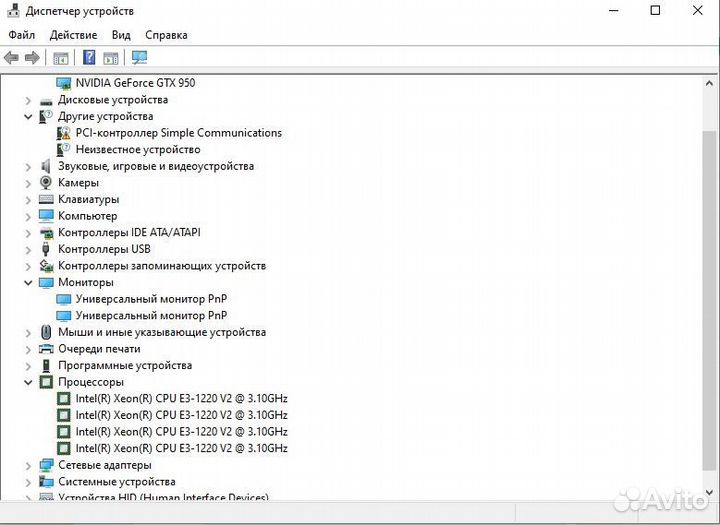Click the IDE ATA/ATAPI controllers icon

pos(46,233)
